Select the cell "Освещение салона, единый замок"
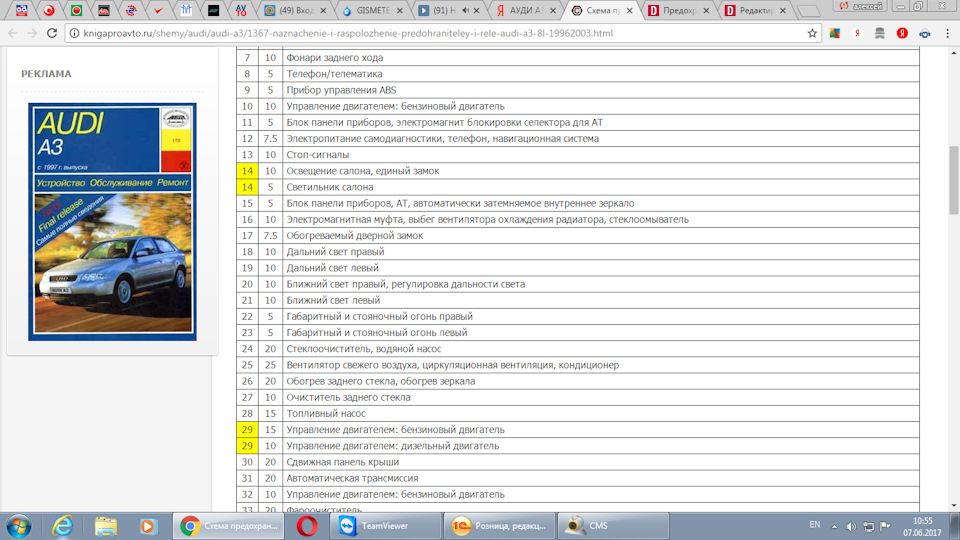This screenshot has height=540, width=960. tap(601, 171)
